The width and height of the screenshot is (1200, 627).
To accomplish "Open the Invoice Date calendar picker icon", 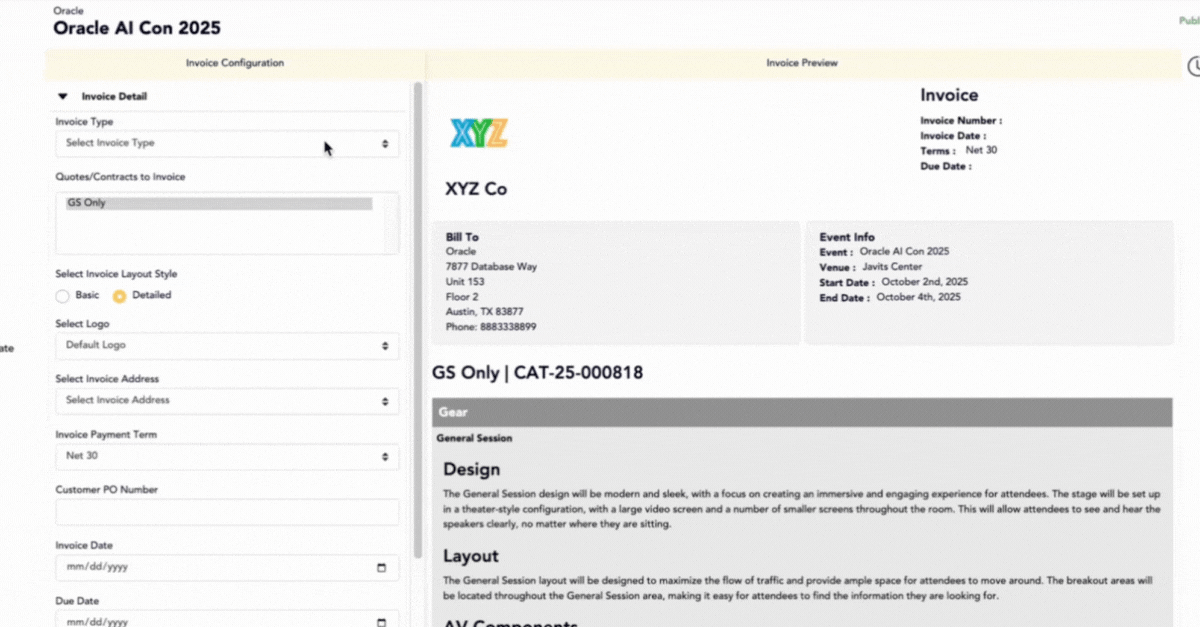I will pos(381,568).
